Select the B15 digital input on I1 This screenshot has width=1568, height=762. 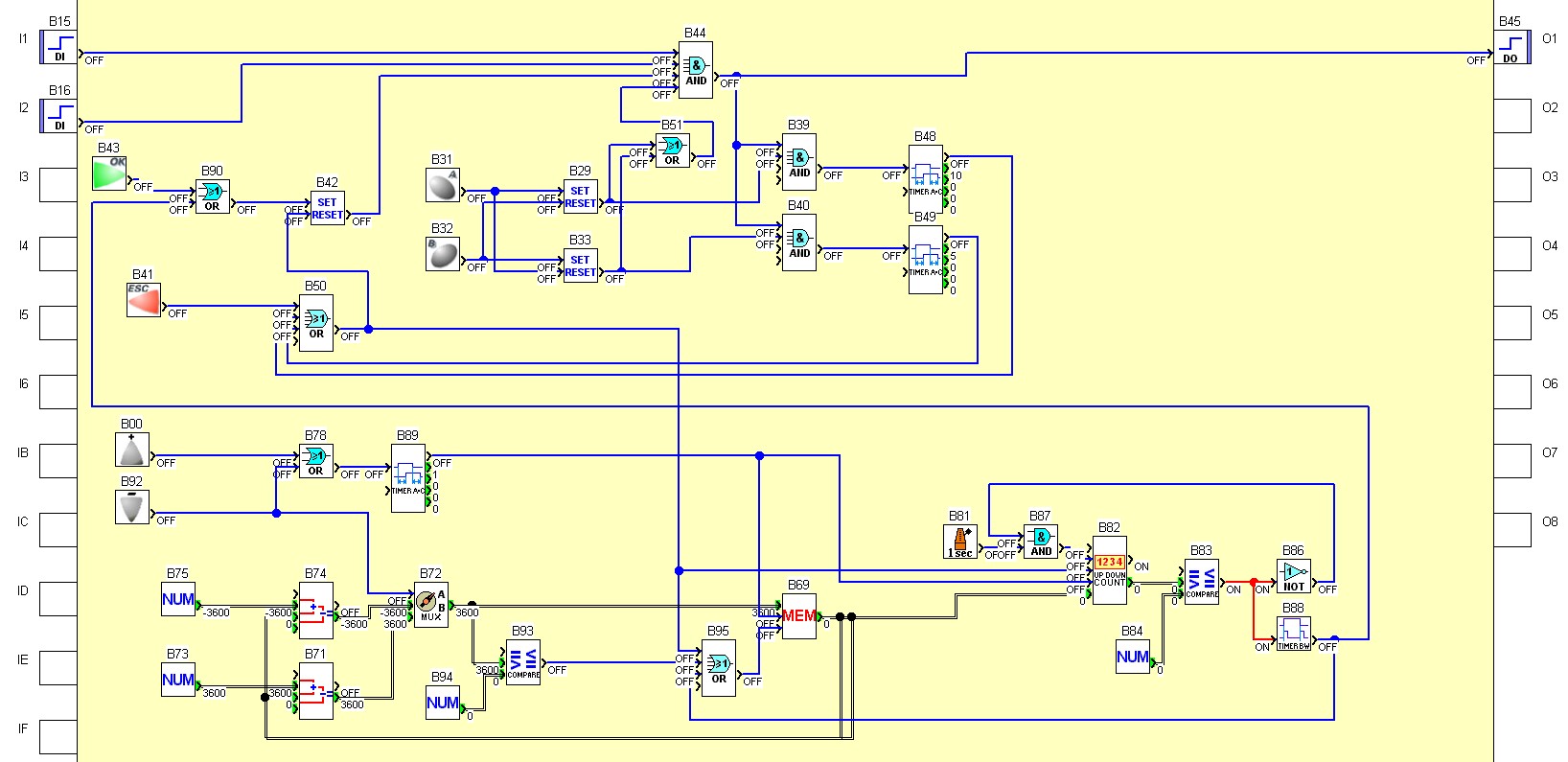point(58,47)
